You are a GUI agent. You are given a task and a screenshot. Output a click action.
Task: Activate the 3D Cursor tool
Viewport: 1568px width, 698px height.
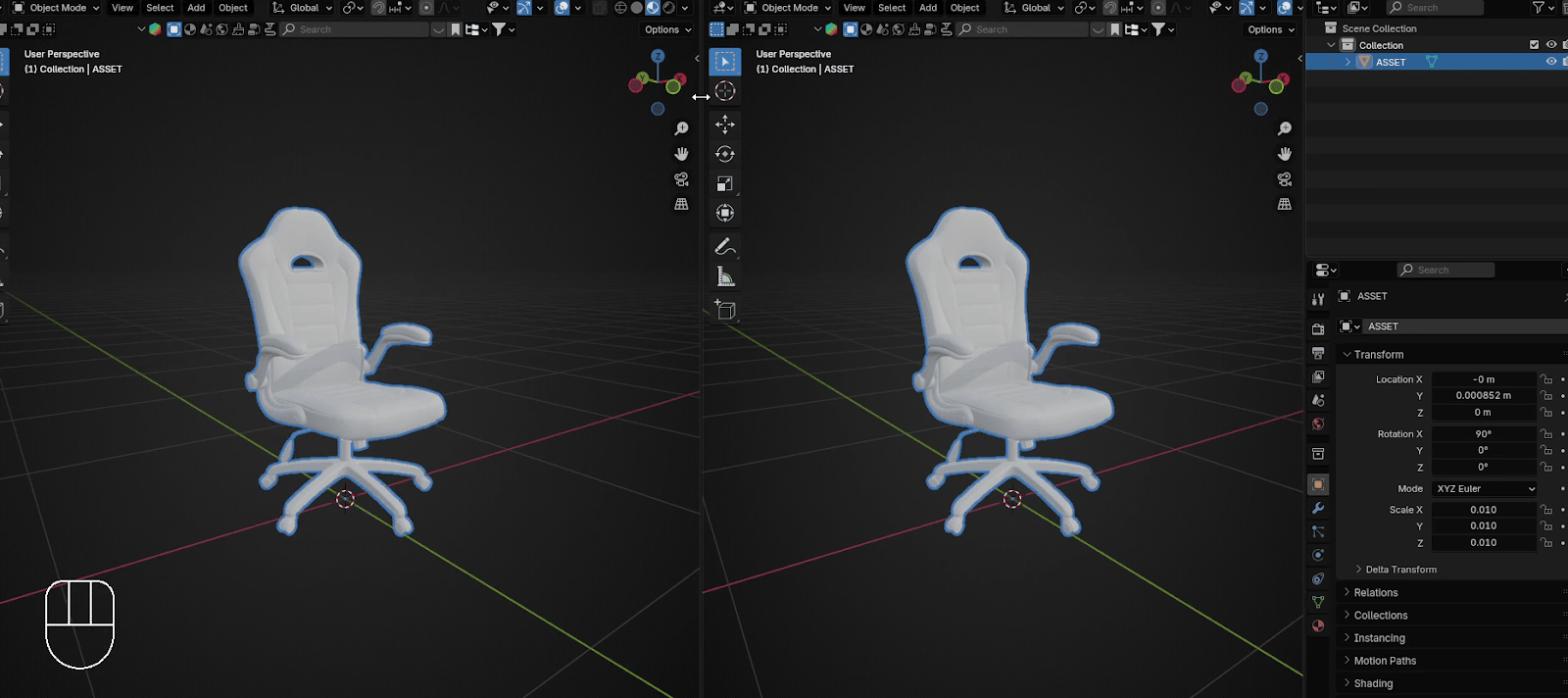[x=725, y=91]
